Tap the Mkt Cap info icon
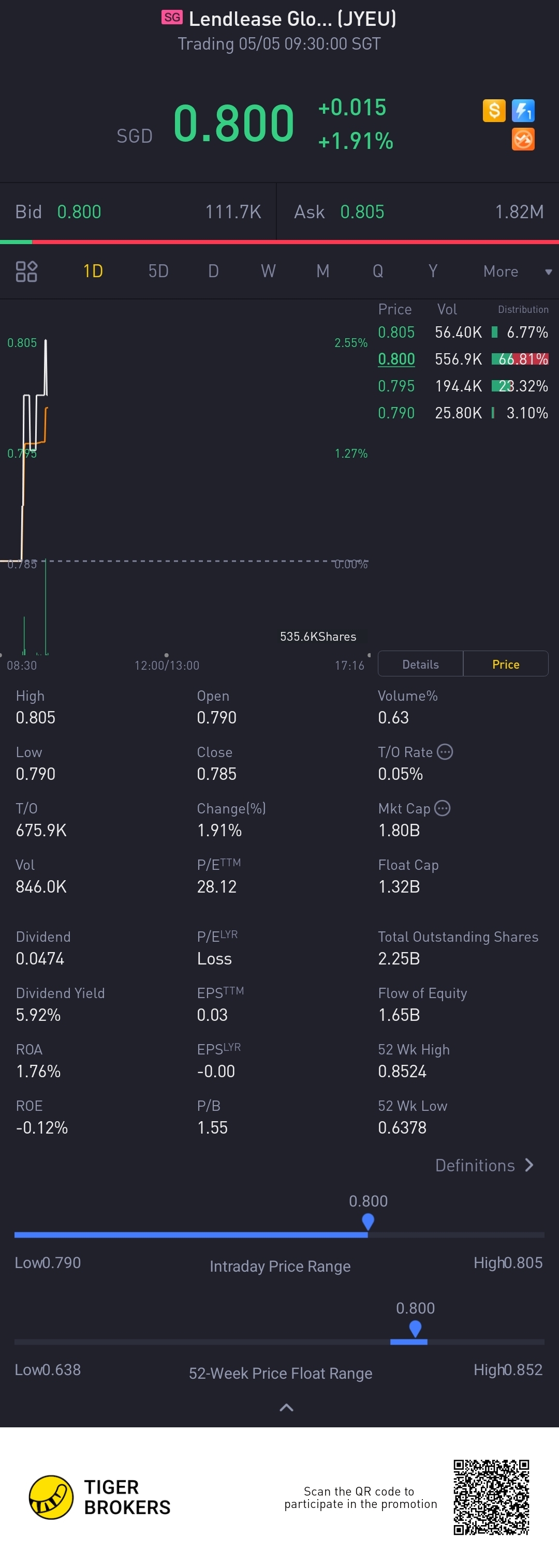The image size is (559, 1568). 443,808
